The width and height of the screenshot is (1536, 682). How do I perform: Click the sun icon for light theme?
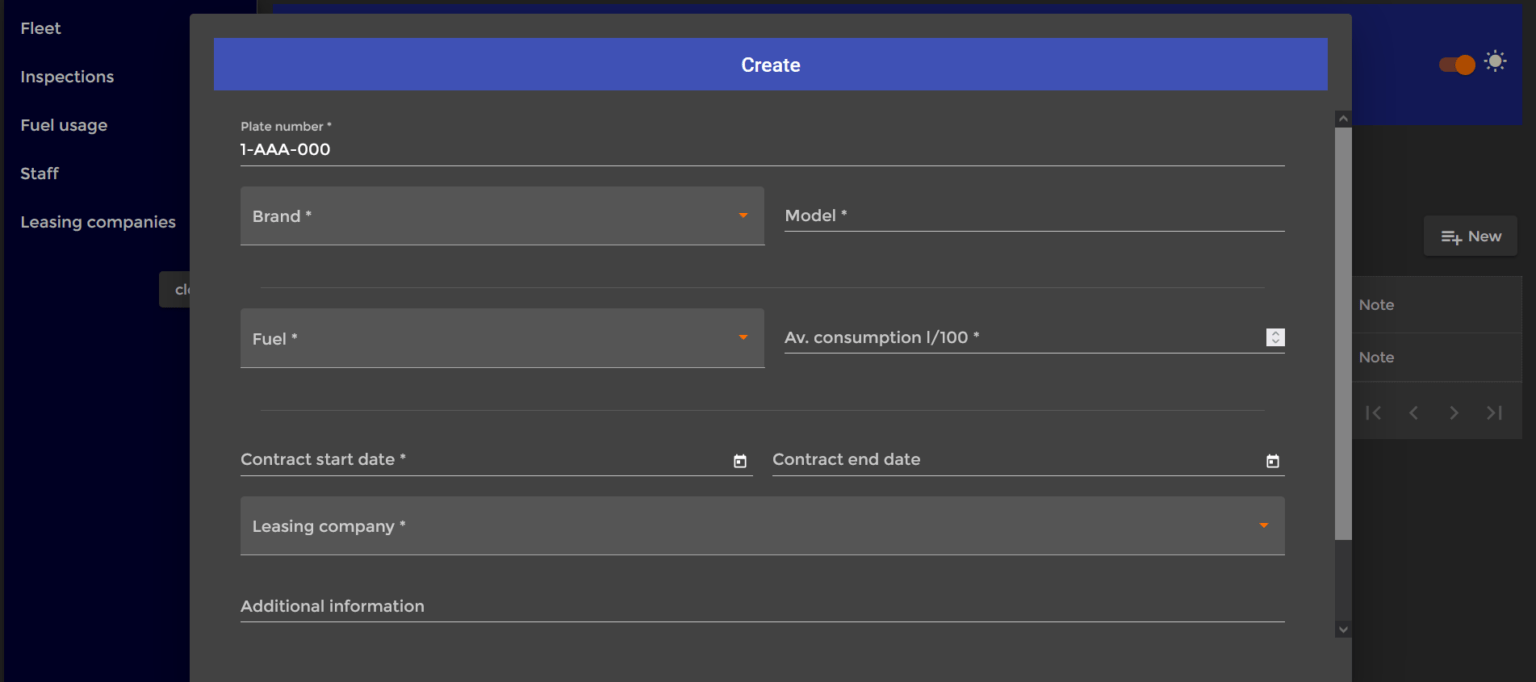tap(1495, 61)
